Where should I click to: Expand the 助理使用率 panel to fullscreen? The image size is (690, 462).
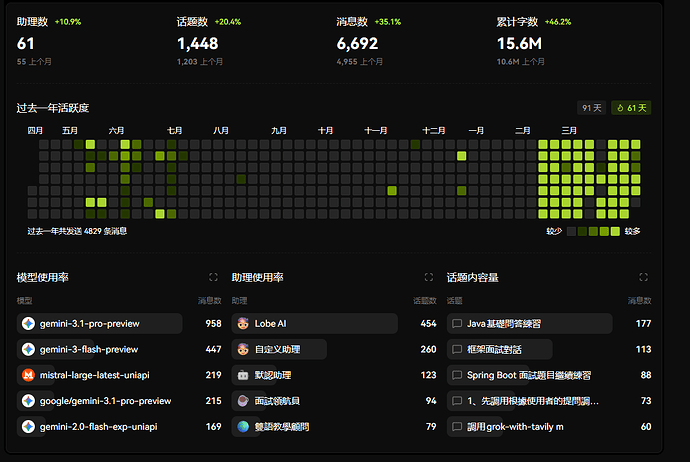pyautogui.click(x=429, y=277)
